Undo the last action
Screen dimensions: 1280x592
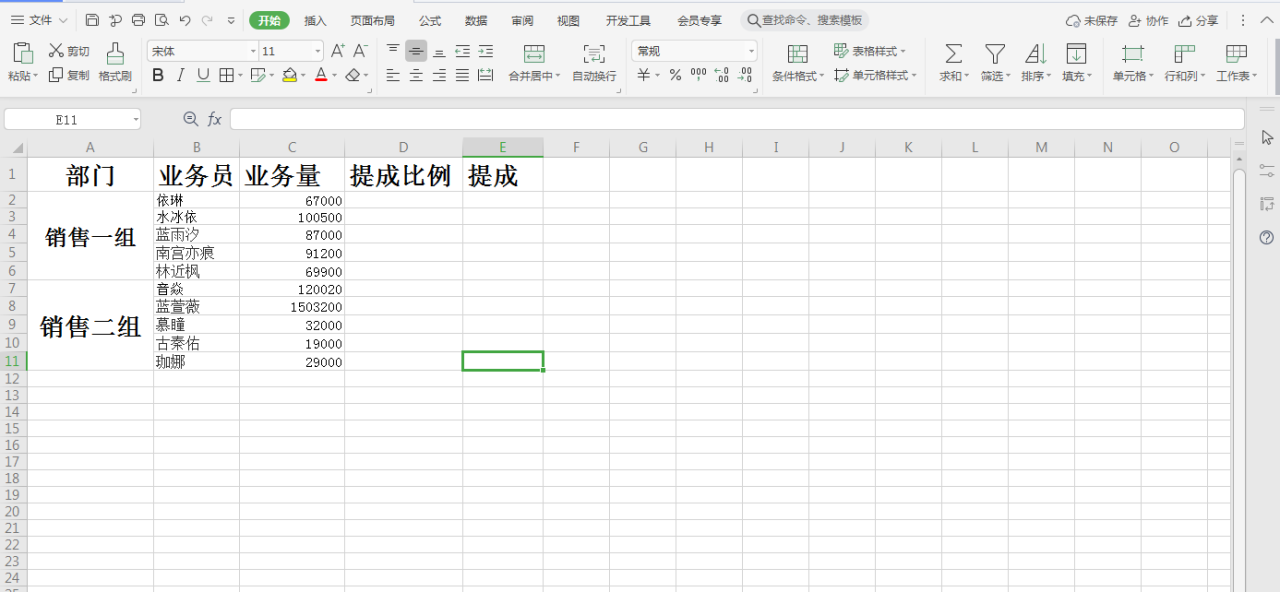pos(184,20)
